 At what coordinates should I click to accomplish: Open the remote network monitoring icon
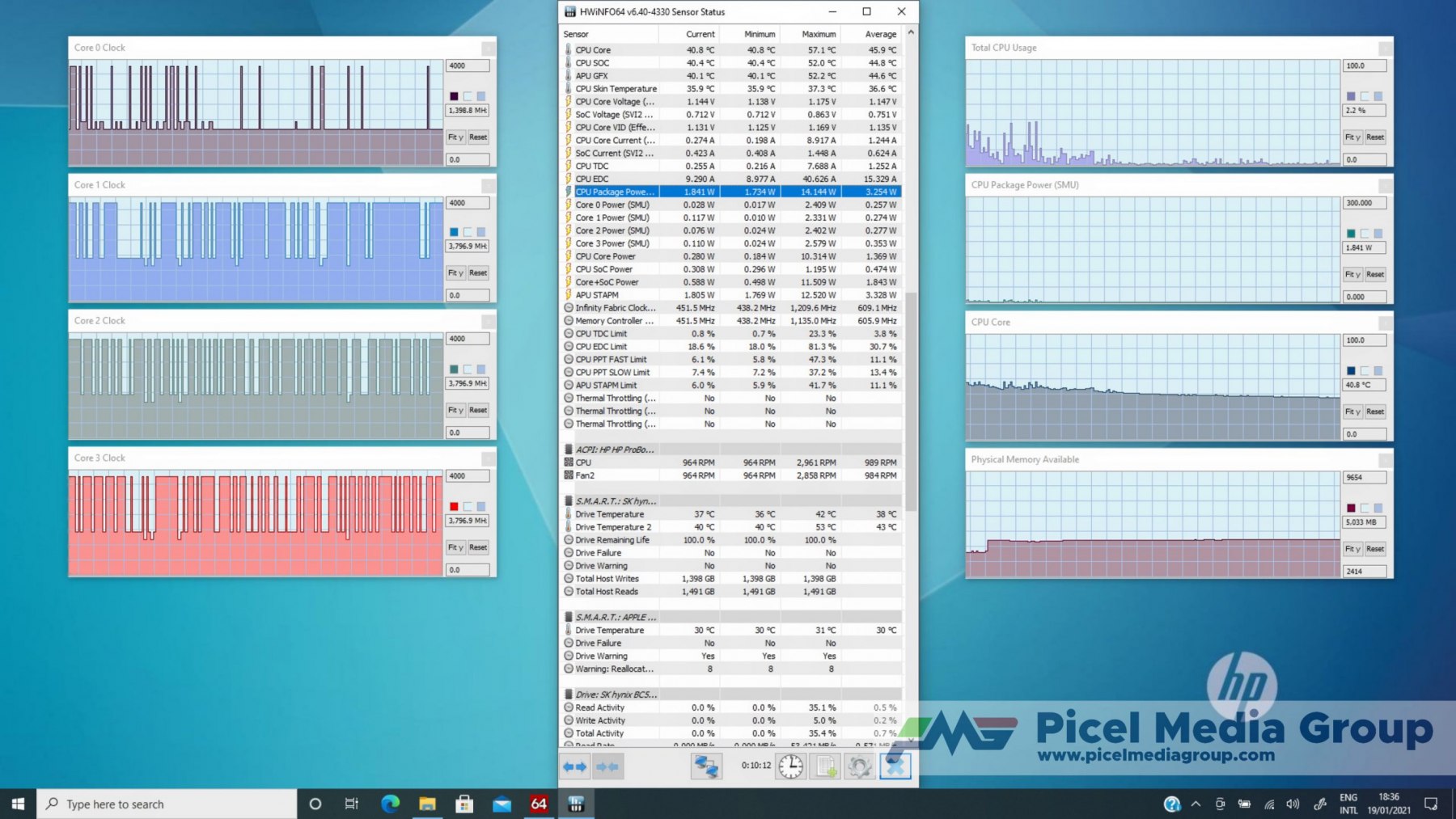706,766
